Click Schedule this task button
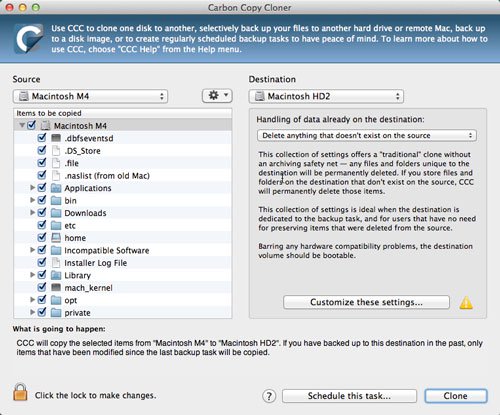Image resolution: width=500 pixels, height=415 pixels. [x=349, y=396]
